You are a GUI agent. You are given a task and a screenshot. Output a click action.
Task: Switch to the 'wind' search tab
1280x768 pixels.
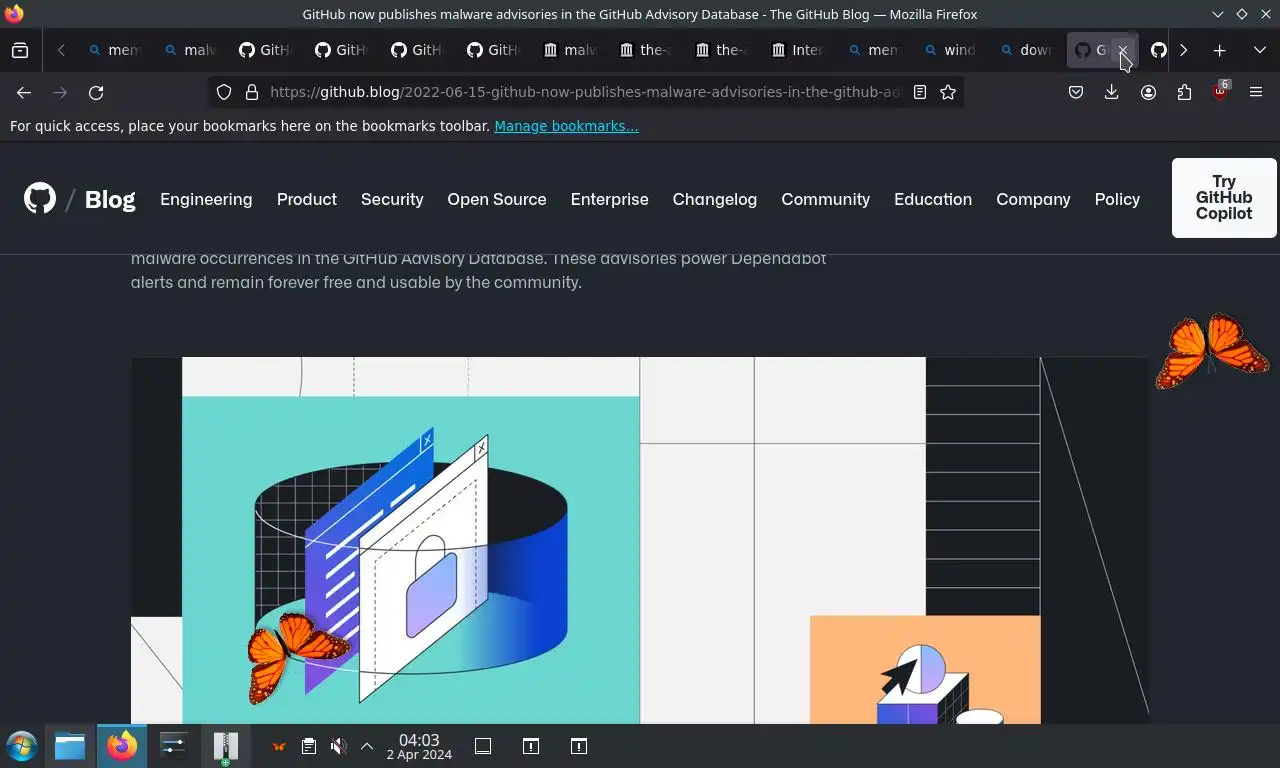pyautogui.click(x=950, y=50)
